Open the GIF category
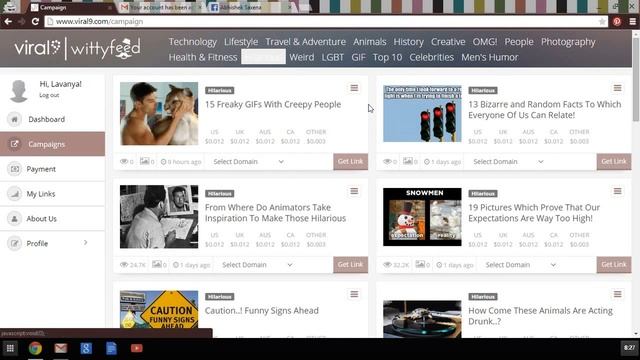The image size is (640, 360). pyautogui.click(x=358, y=57)
